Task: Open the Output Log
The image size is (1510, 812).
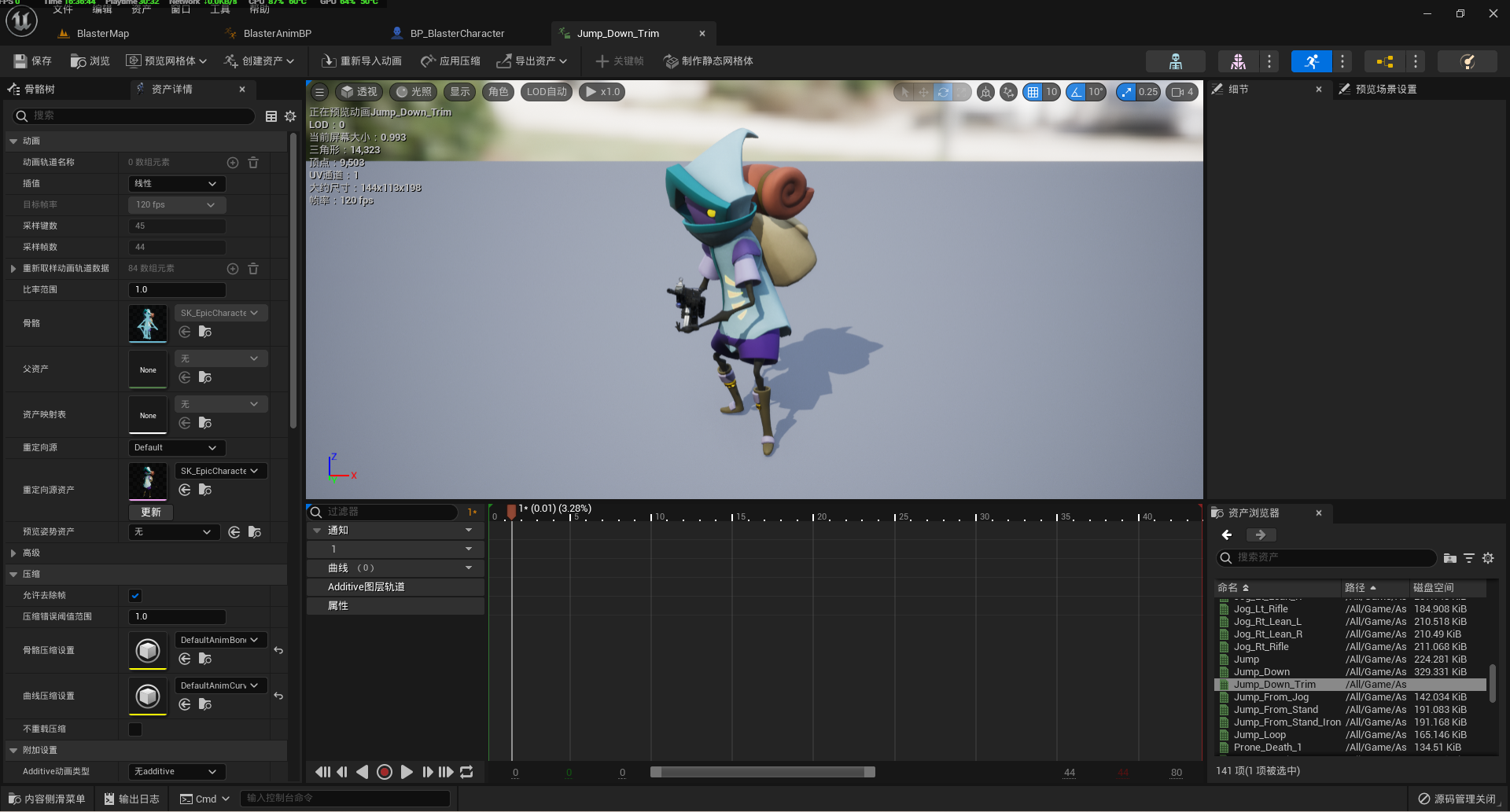Action: [x=131, y=799]
